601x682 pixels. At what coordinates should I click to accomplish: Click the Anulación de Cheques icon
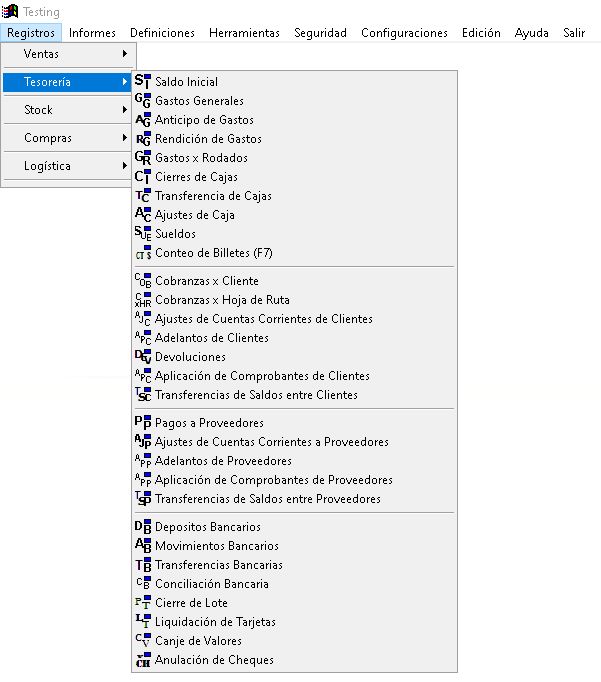pos(142,660)
